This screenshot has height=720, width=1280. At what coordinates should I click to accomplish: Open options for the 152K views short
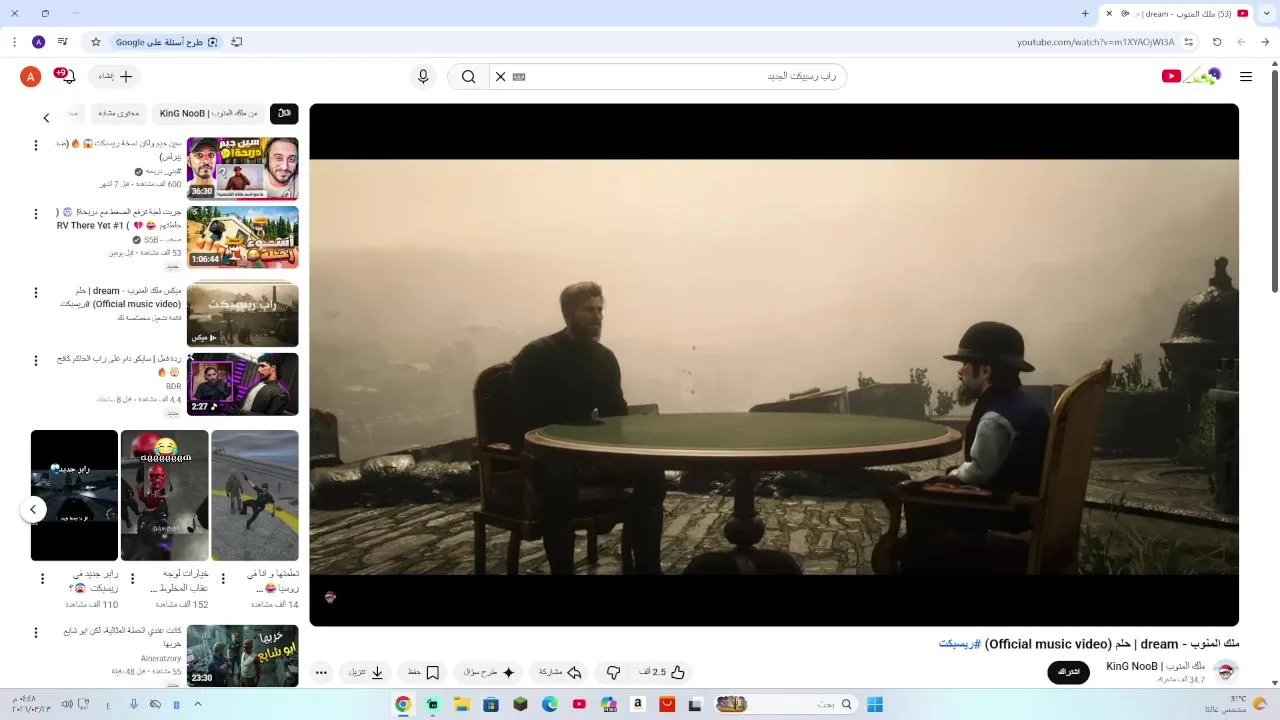(x=132, y=579)
